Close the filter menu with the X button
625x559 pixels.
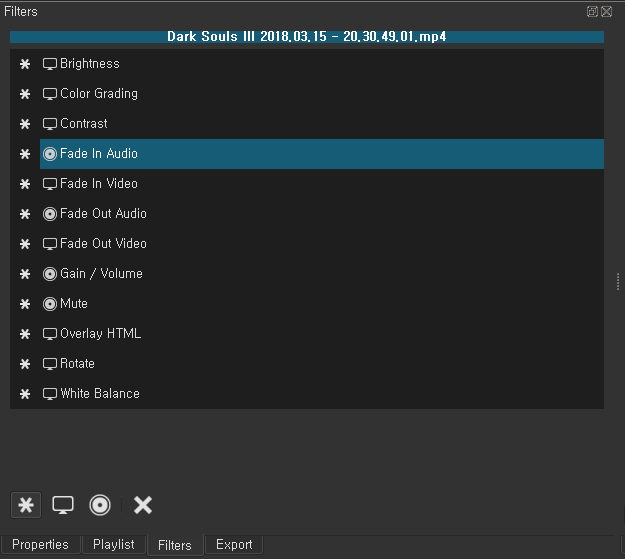pyautogui.click(x=143, y=505)
